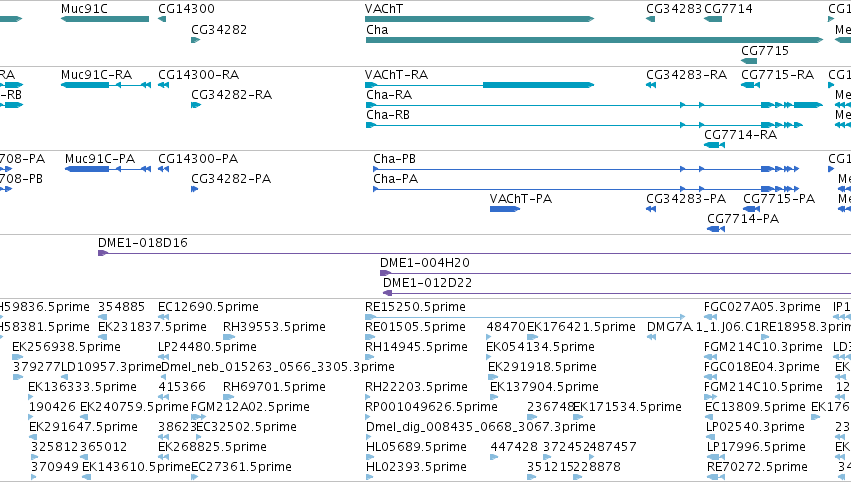
Task: Select the Muc91C gene feature bar
Action: (105, 19)
